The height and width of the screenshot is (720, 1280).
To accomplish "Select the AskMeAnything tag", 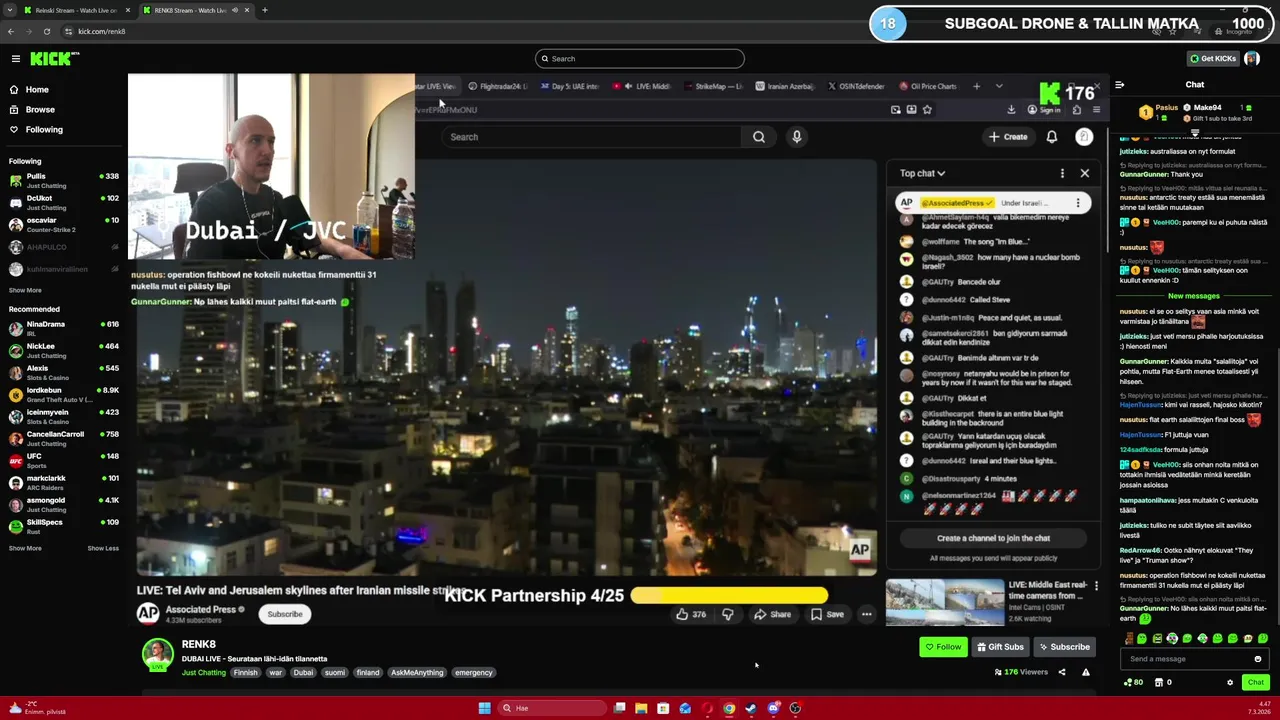I will point(417,673).
